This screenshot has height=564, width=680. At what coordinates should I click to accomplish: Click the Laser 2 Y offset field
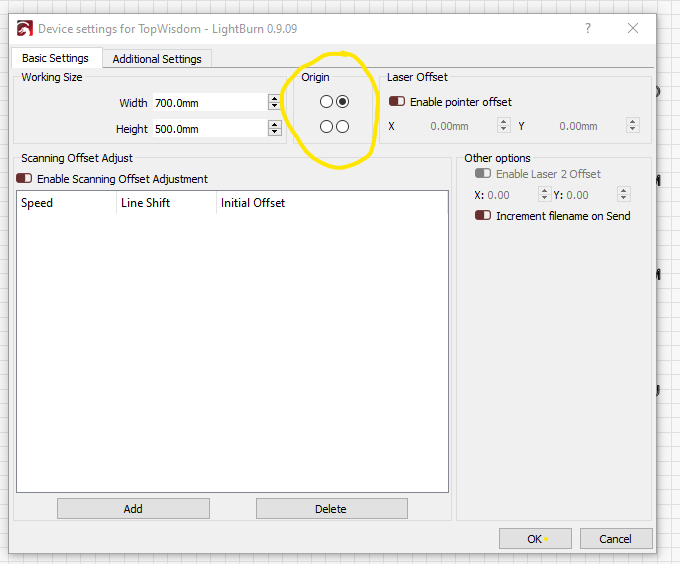coord(591,195)
